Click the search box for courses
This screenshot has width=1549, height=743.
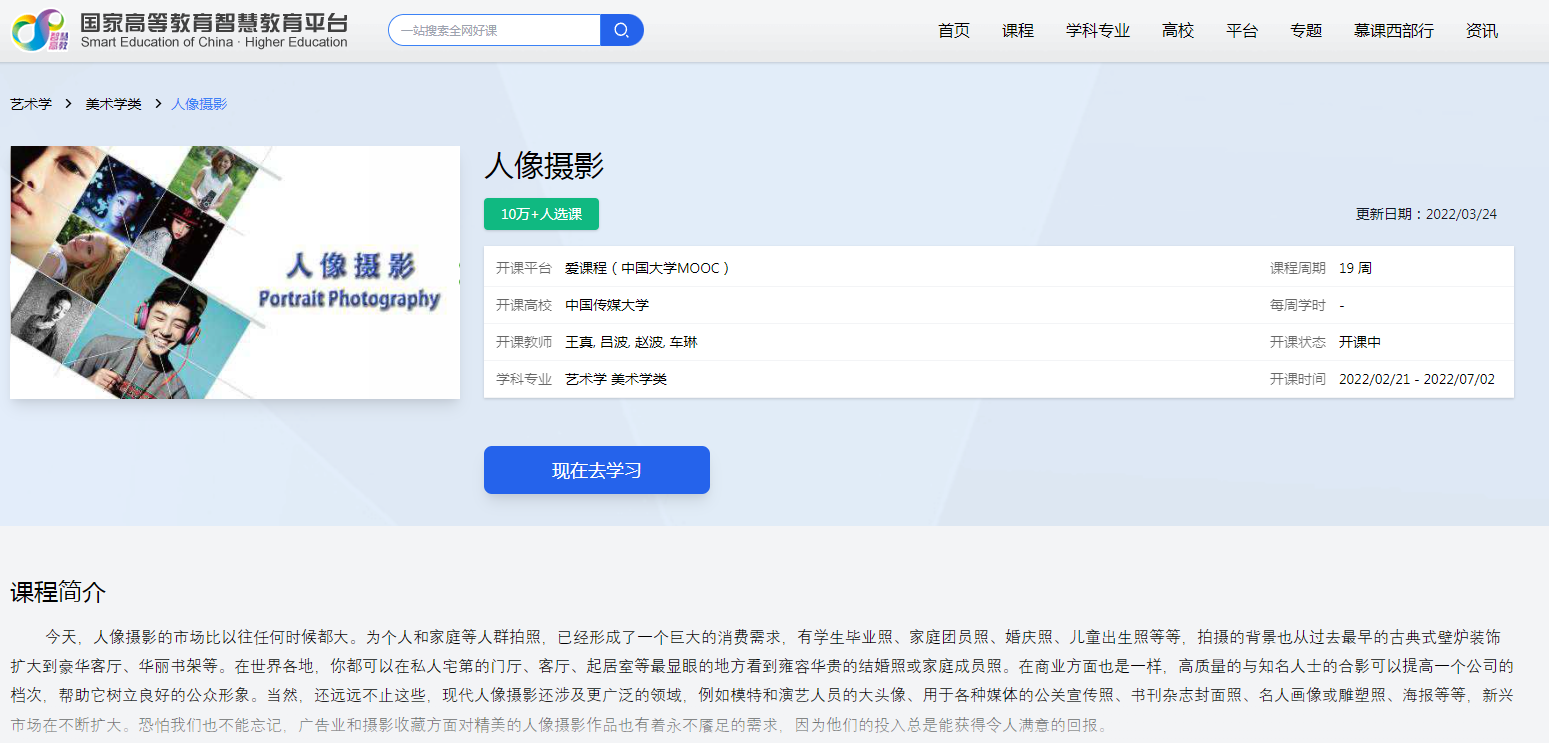pyautogui.click(x=495, y=30)
